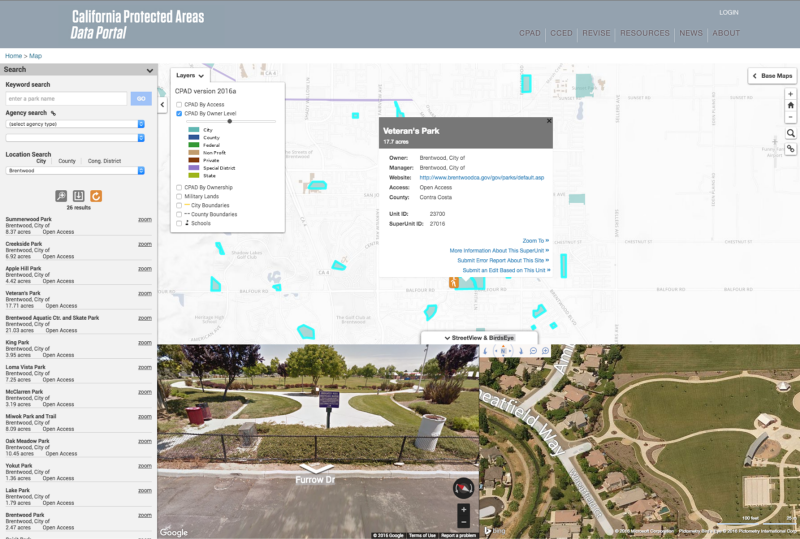This screenshot has width=800, height=539.
Task: Open the Layers dropdown
Action: tap(189, 76)
